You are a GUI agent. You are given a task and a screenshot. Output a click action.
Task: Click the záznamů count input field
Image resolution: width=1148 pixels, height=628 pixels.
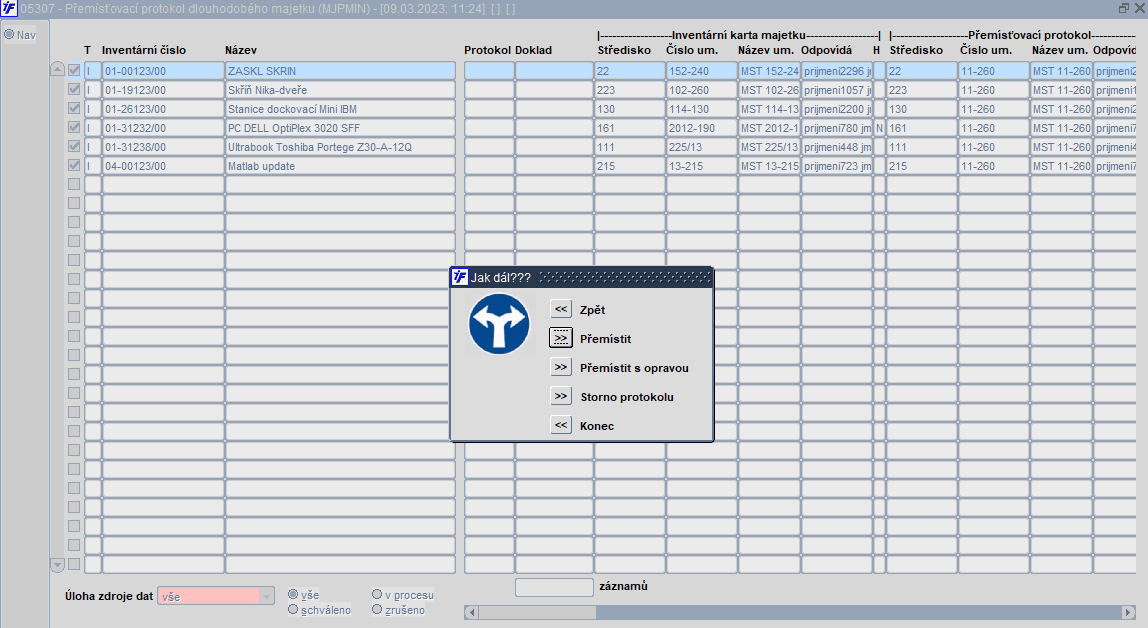tap(554, 587)
